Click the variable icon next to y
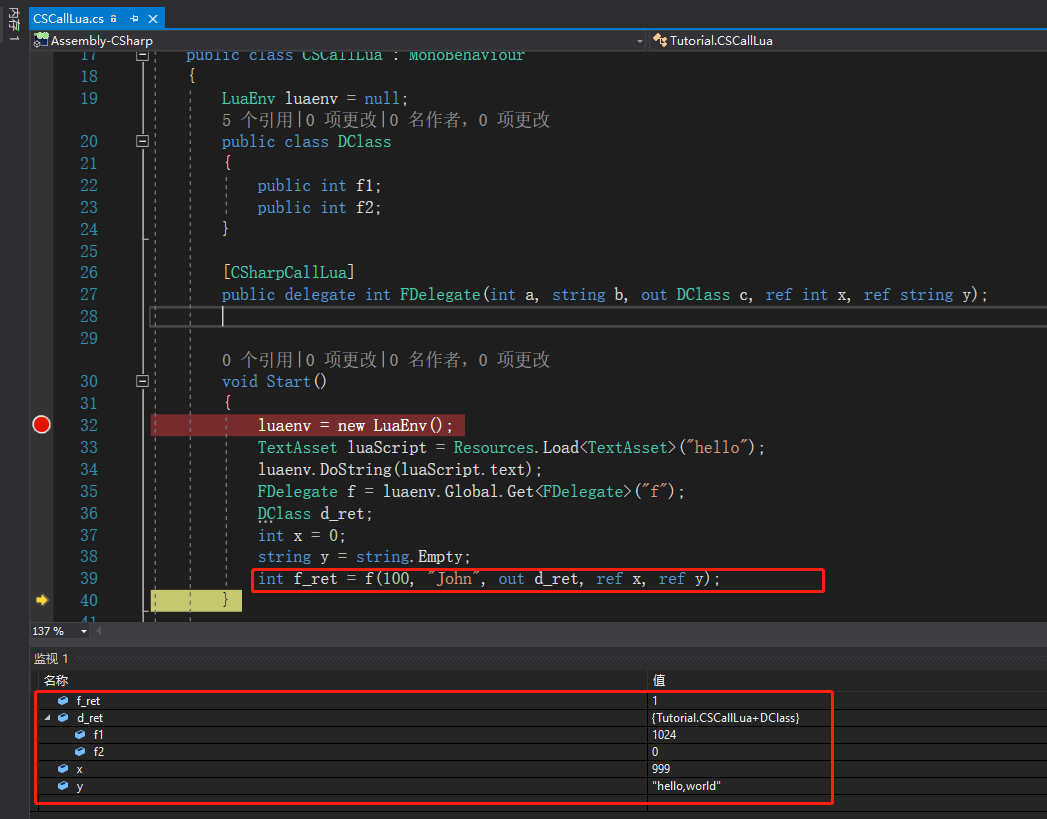Screen dimensions: 1047x819 63,786
